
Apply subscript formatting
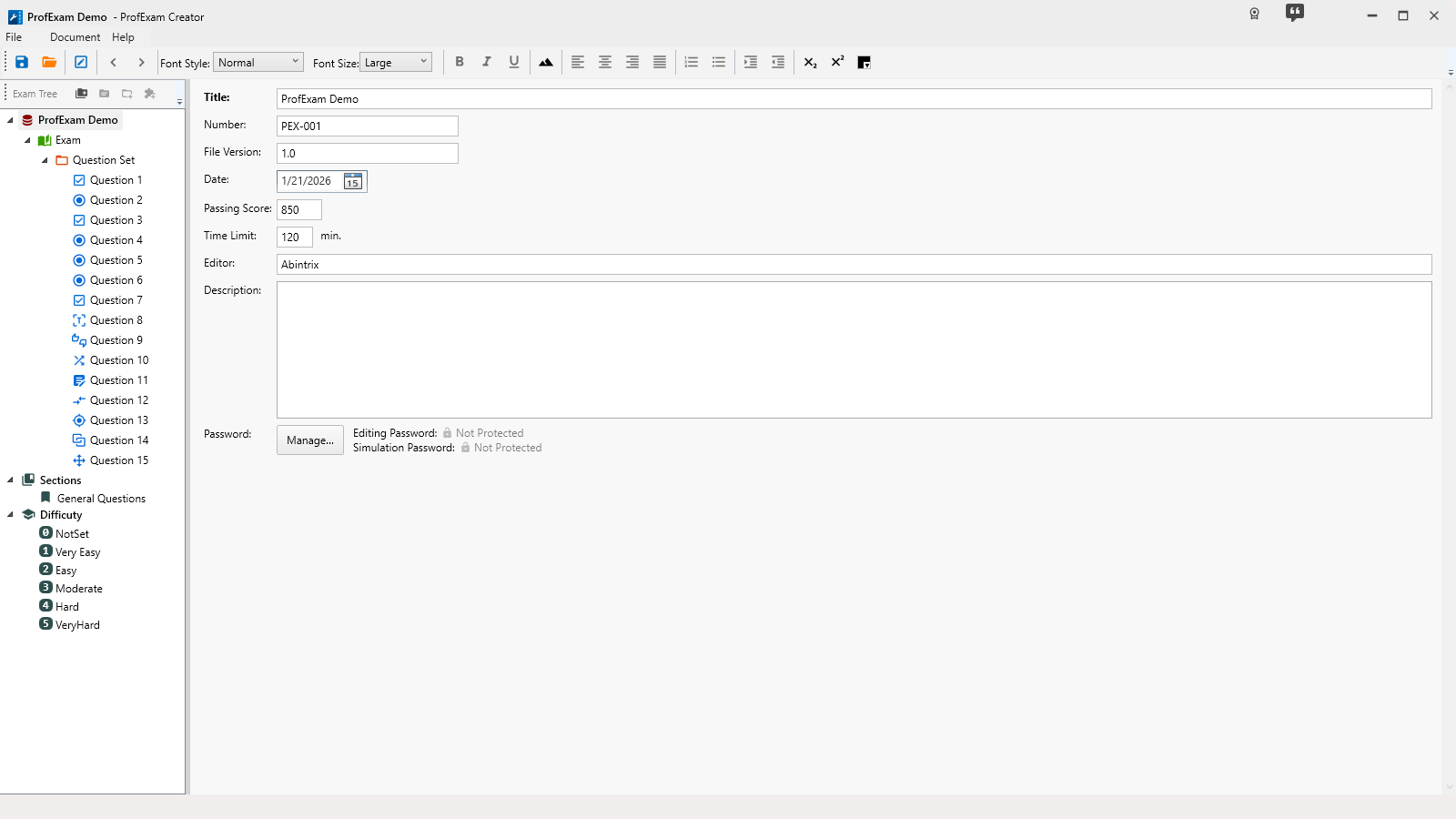[x=810, y=62]
